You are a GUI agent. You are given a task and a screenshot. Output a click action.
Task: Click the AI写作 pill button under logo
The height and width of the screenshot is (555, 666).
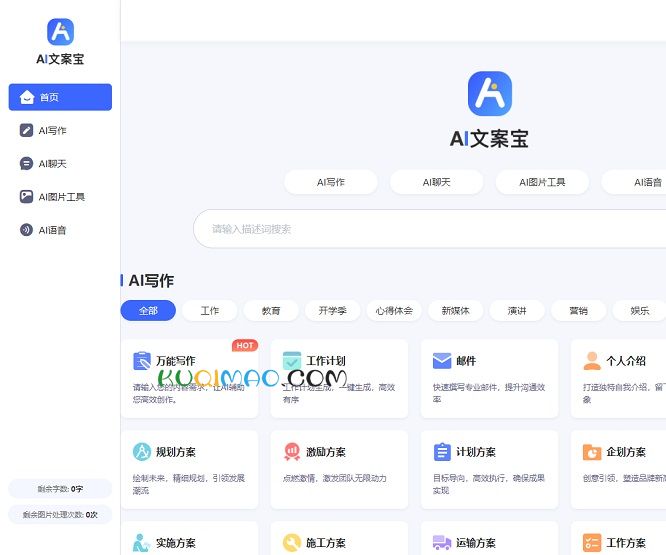[x=331, y=182]
